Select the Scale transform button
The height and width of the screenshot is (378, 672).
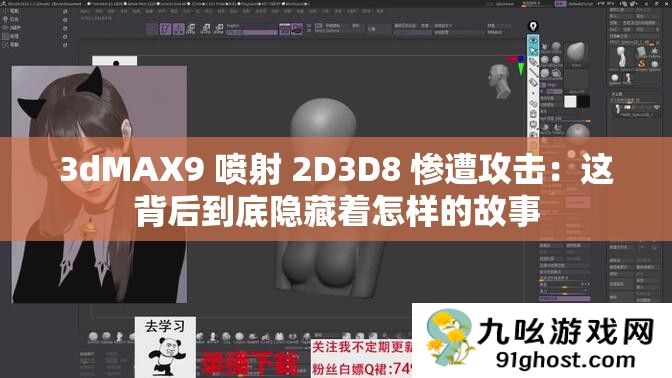205,29
